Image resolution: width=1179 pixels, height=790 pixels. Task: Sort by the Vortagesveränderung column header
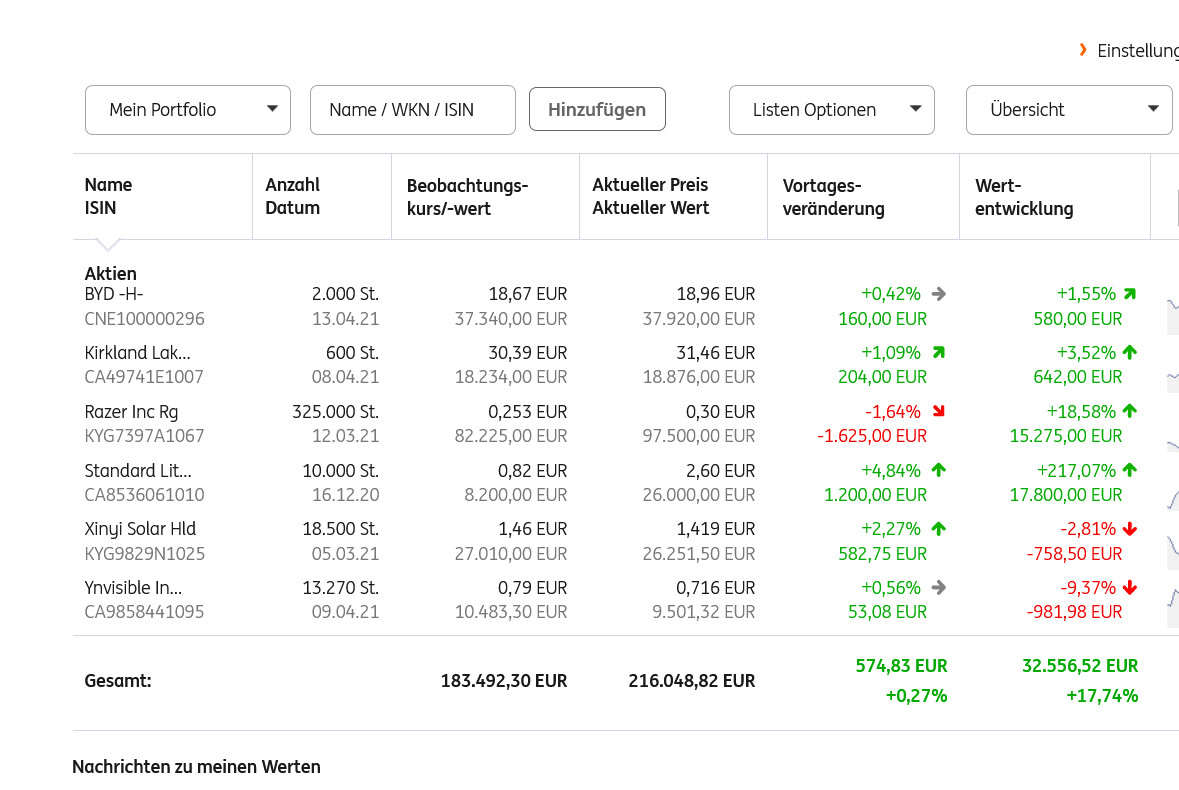[833, 197]
